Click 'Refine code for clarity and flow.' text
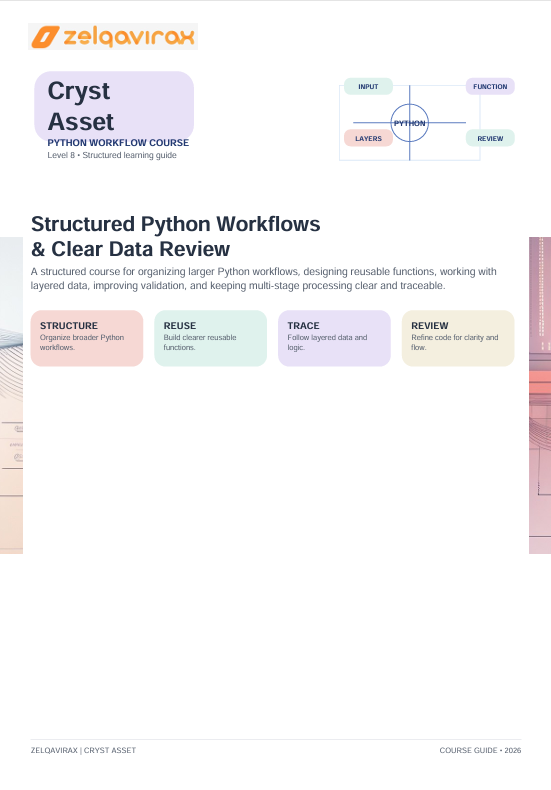The image size is (551, 790). [x=454, y=343]
